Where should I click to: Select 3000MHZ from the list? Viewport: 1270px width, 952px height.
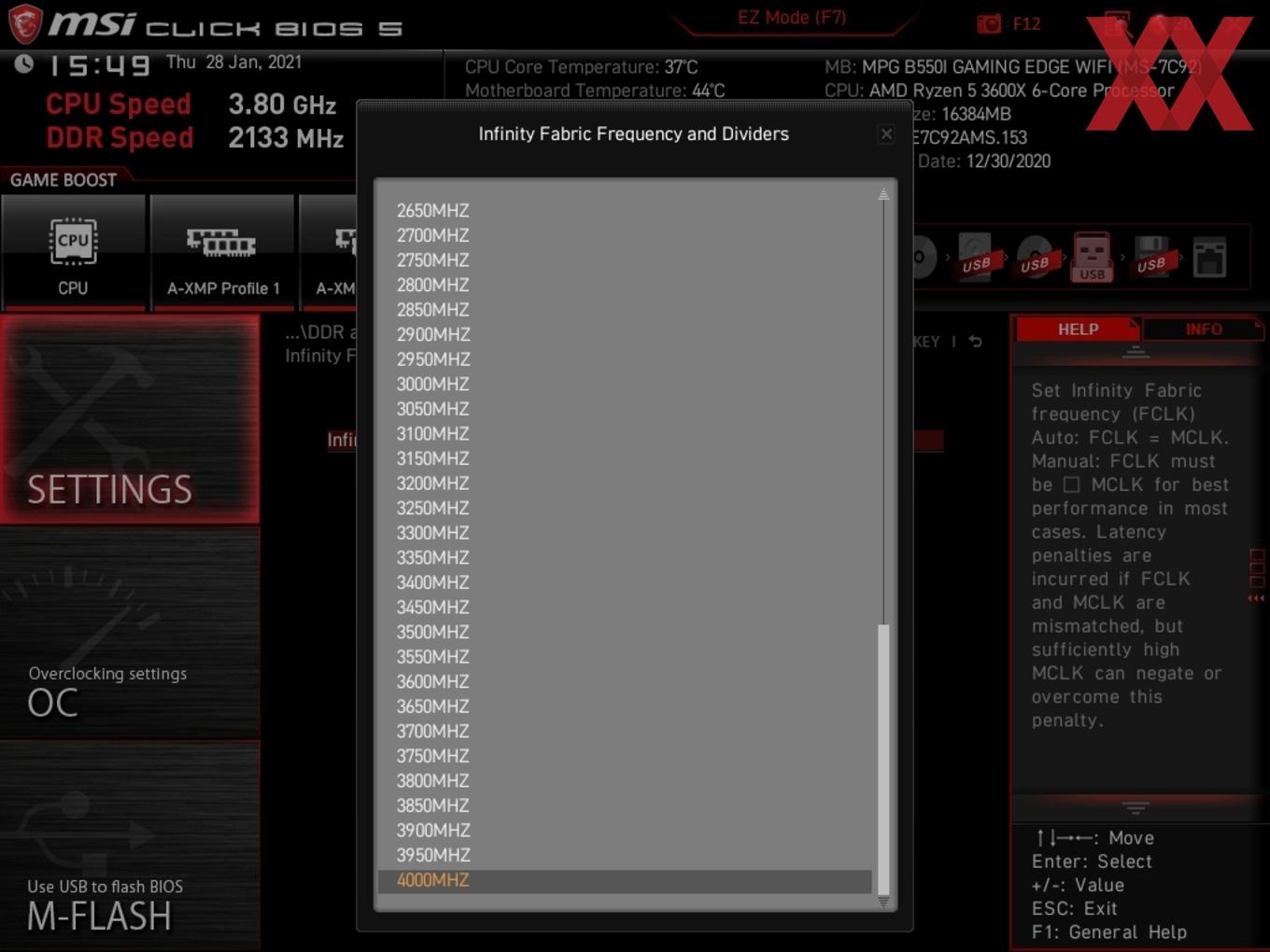(x=432, y=384)
